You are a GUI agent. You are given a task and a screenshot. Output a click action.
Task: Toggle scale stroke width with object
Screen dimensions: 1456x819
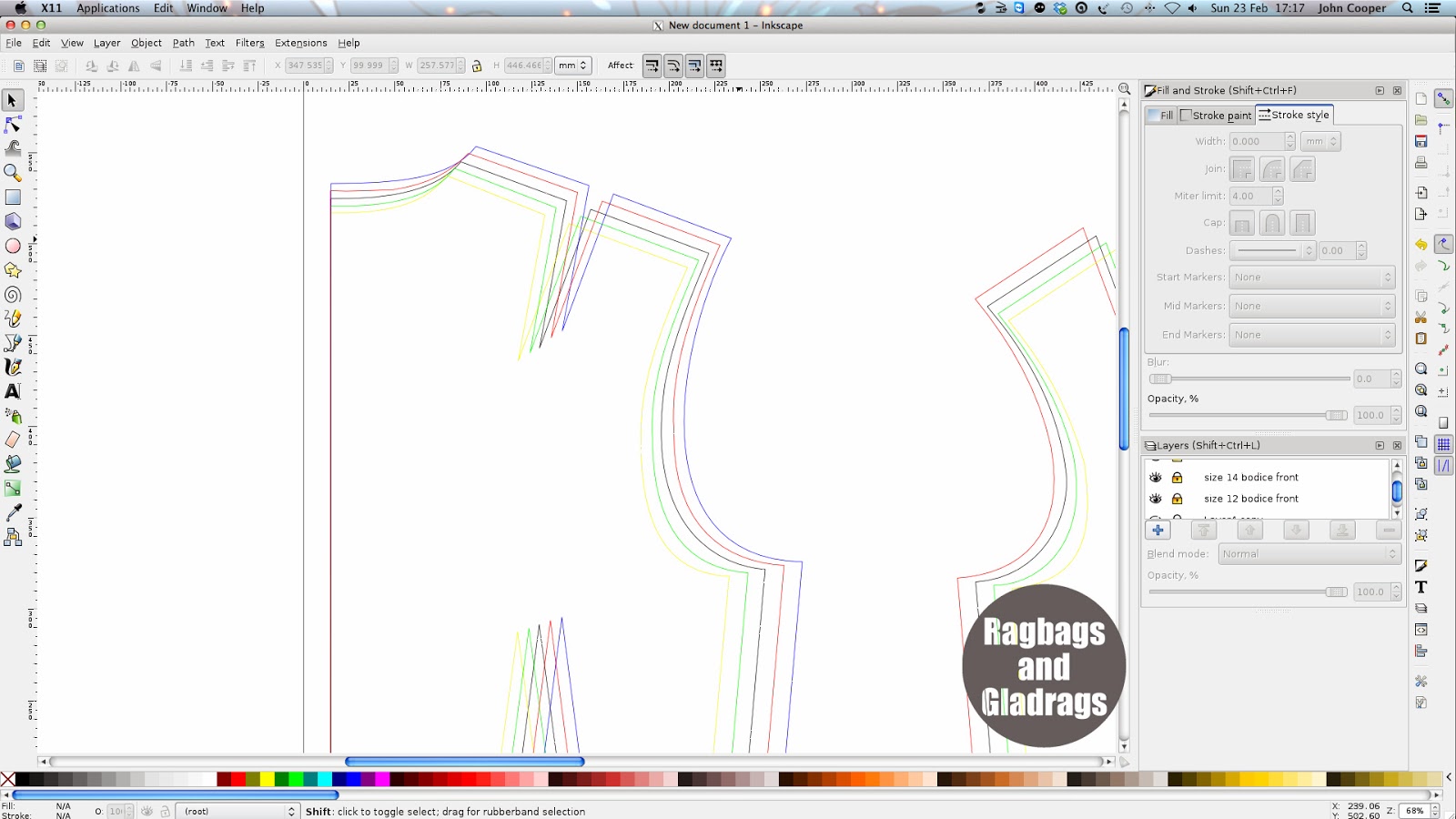[652, 66]
